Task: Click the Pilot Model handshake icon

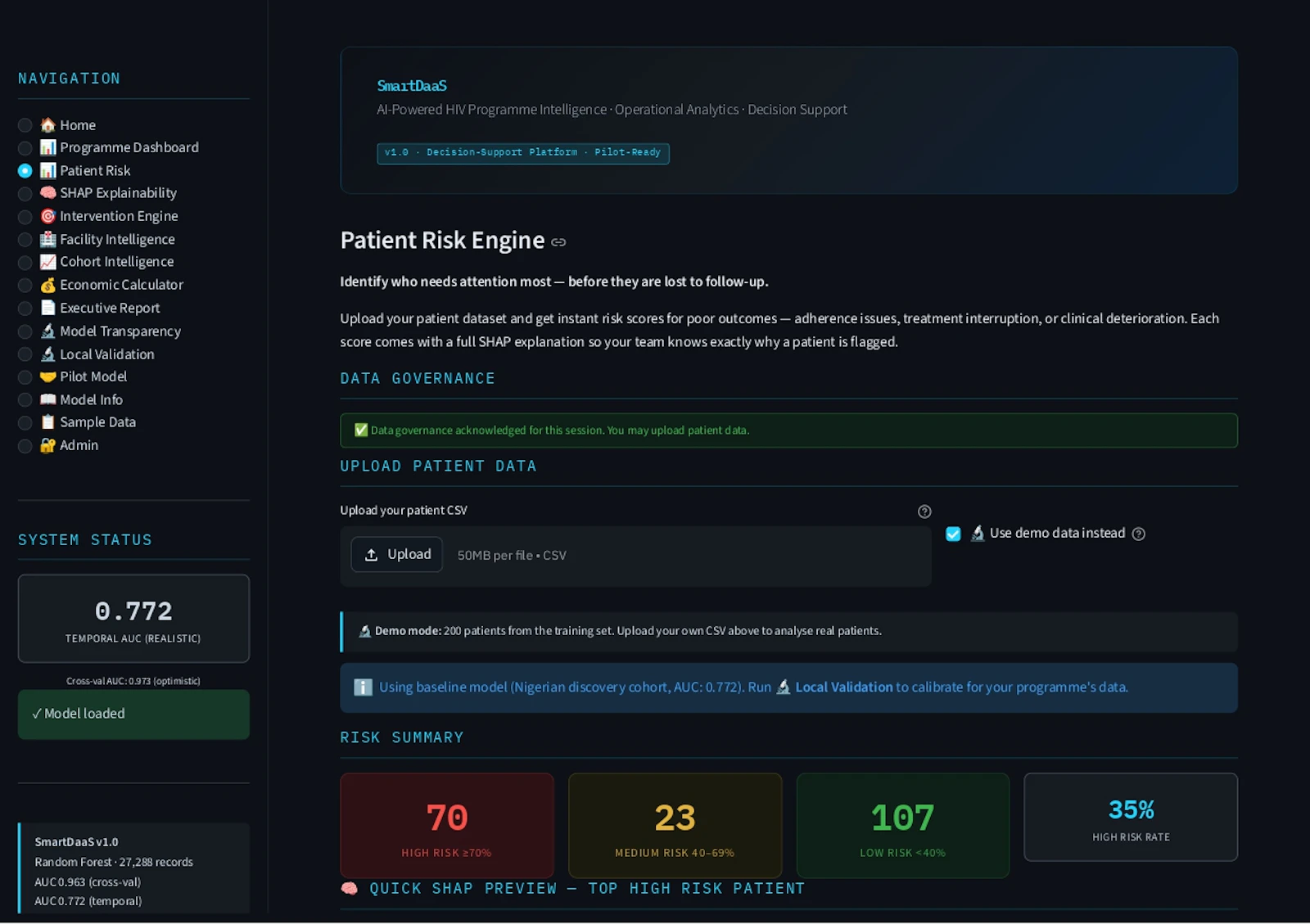Action: (x=48, y=376)
